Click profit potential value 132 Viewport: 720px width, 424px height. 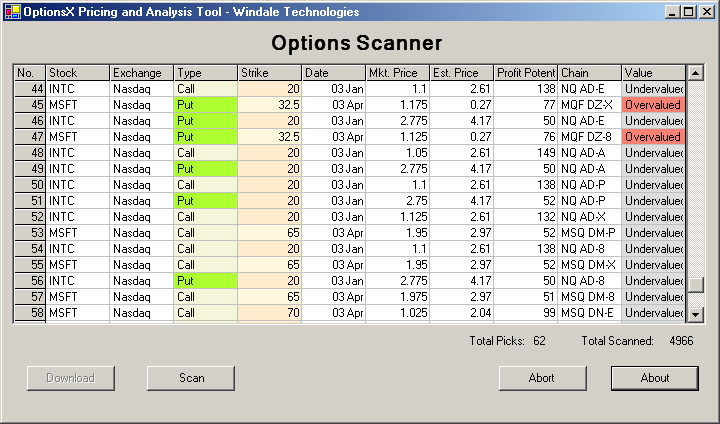pos(526,217)
